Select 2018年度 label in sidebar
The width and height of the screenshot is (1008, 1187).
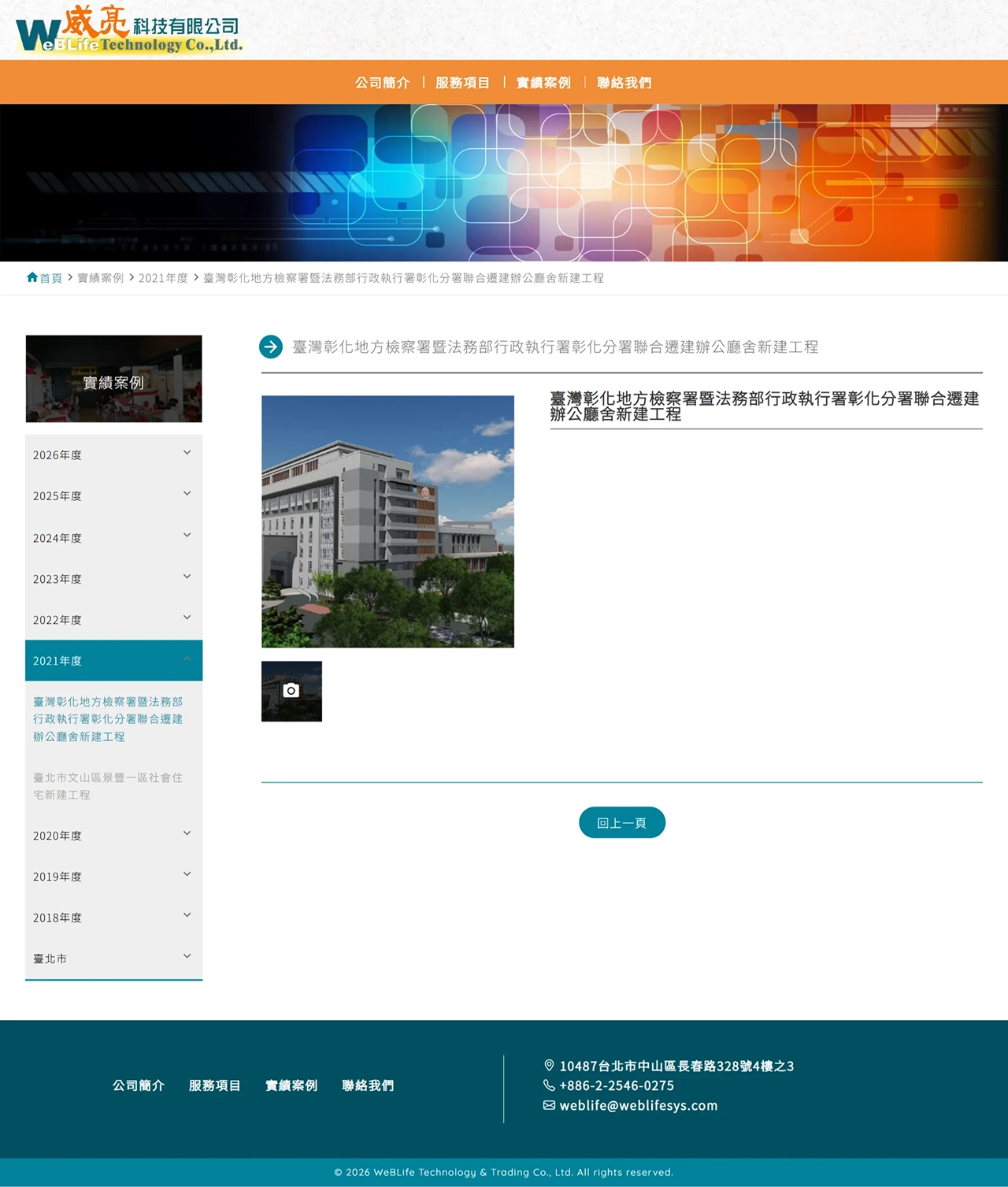click(57, 918)
